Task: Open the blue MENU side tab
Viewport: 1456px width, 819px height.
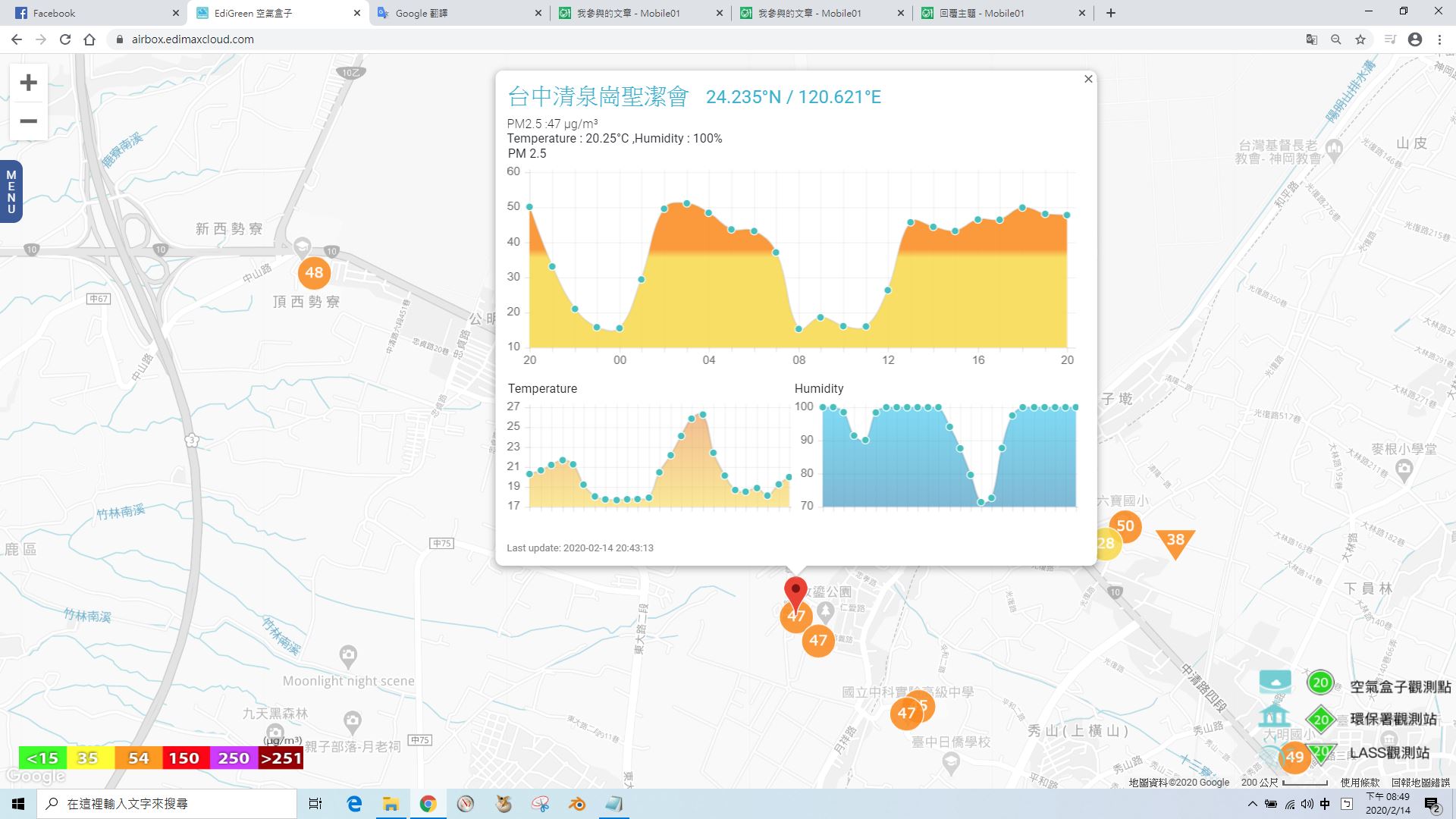Action: click(x=11, y=191)
